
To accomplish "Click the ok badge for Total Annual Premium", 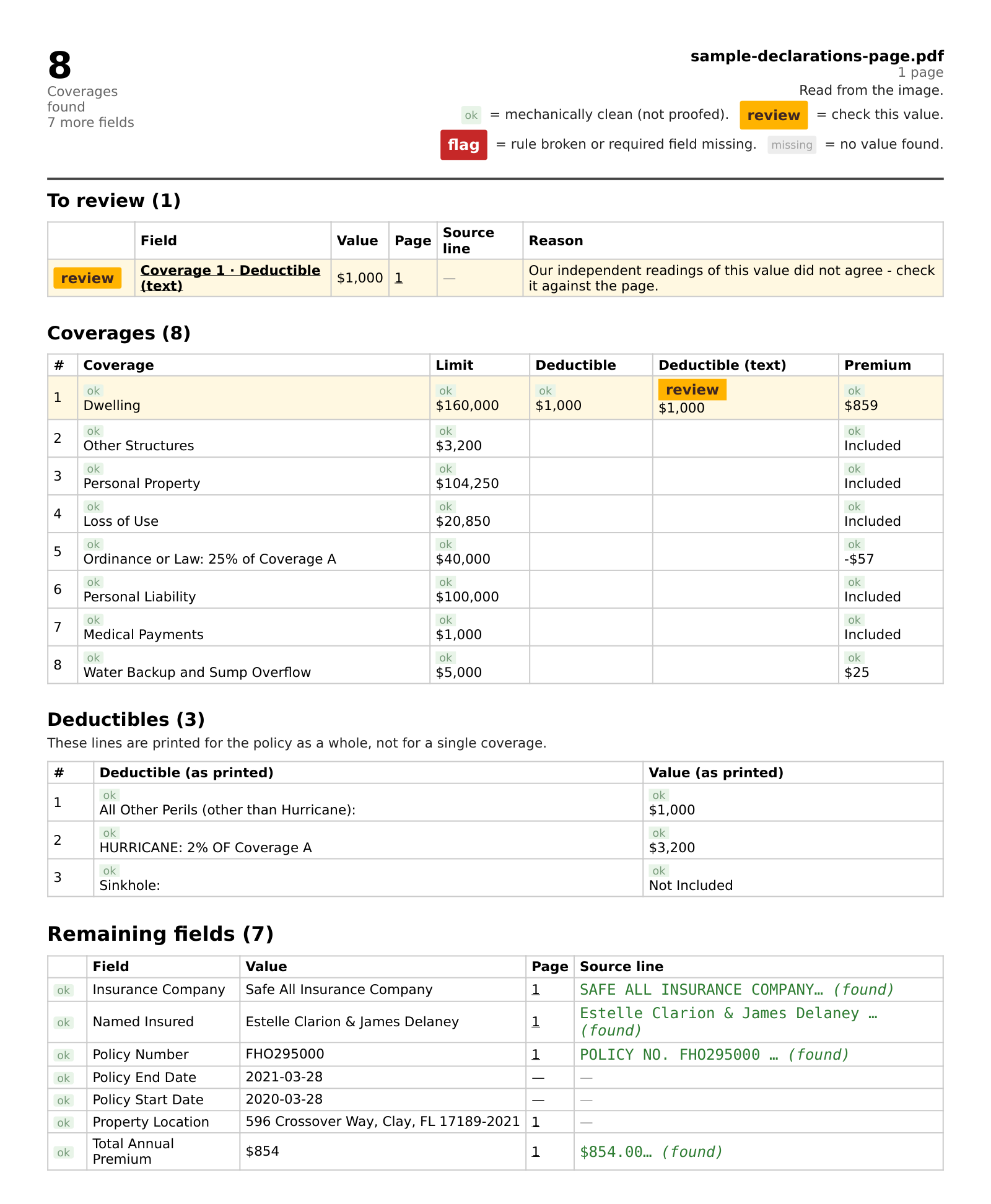I will 64,1153.
